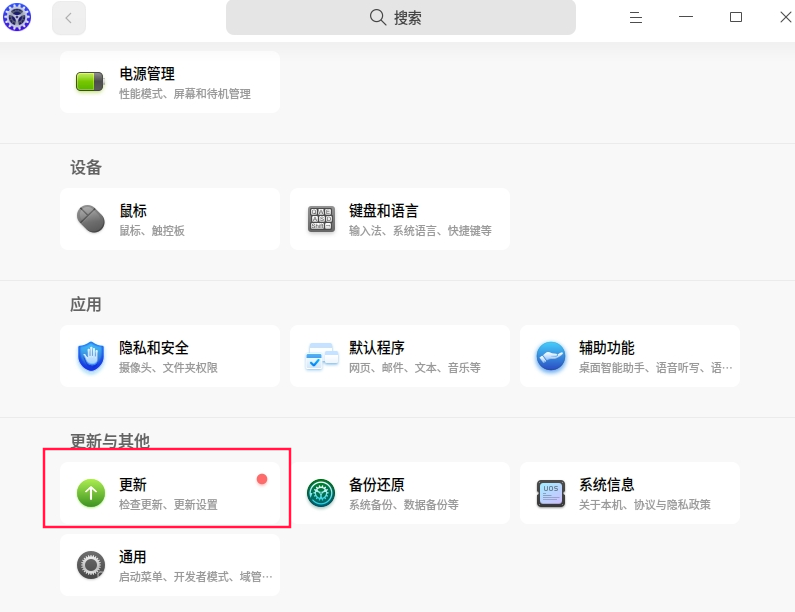
Task: Open 系统信息 settings title
Action: point(606,485)
